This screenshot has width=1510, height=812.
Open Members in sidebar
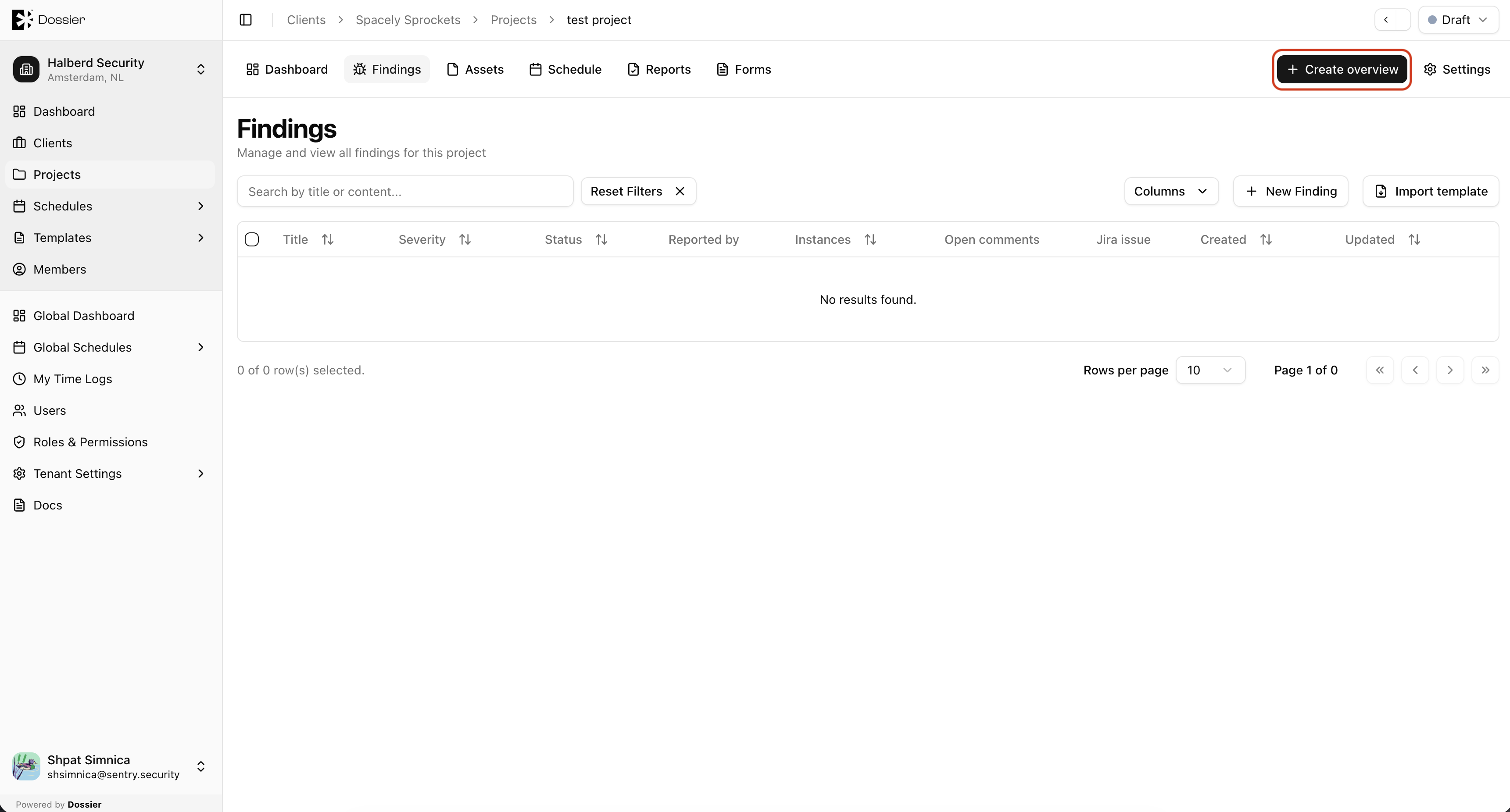click(110, 270)
